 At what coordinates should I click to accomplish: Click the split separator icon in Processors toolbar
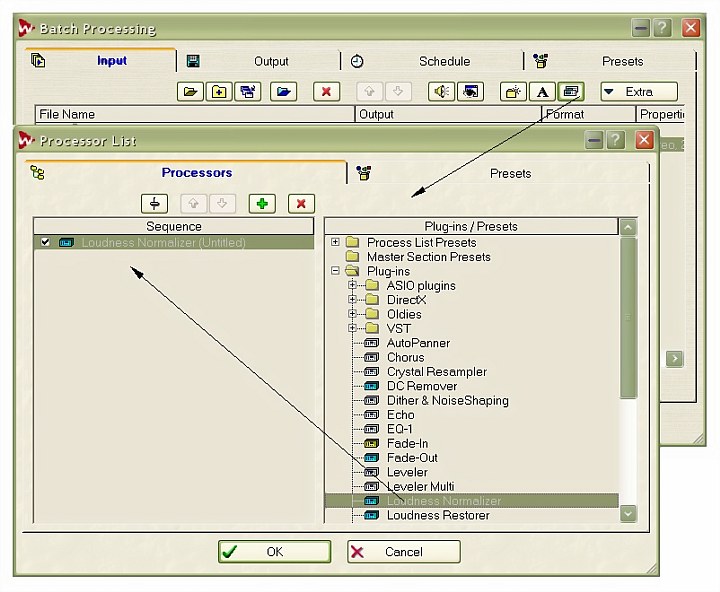click(153, 203)
